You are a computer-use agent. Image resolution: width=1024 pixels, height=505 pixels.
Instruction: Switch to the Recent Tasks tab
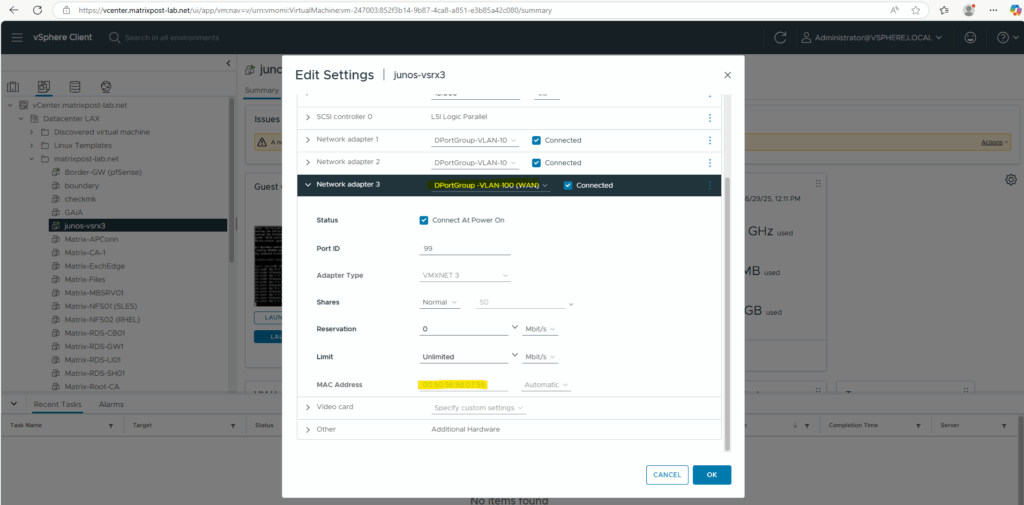pyautogui.click(x=58, y=404)
